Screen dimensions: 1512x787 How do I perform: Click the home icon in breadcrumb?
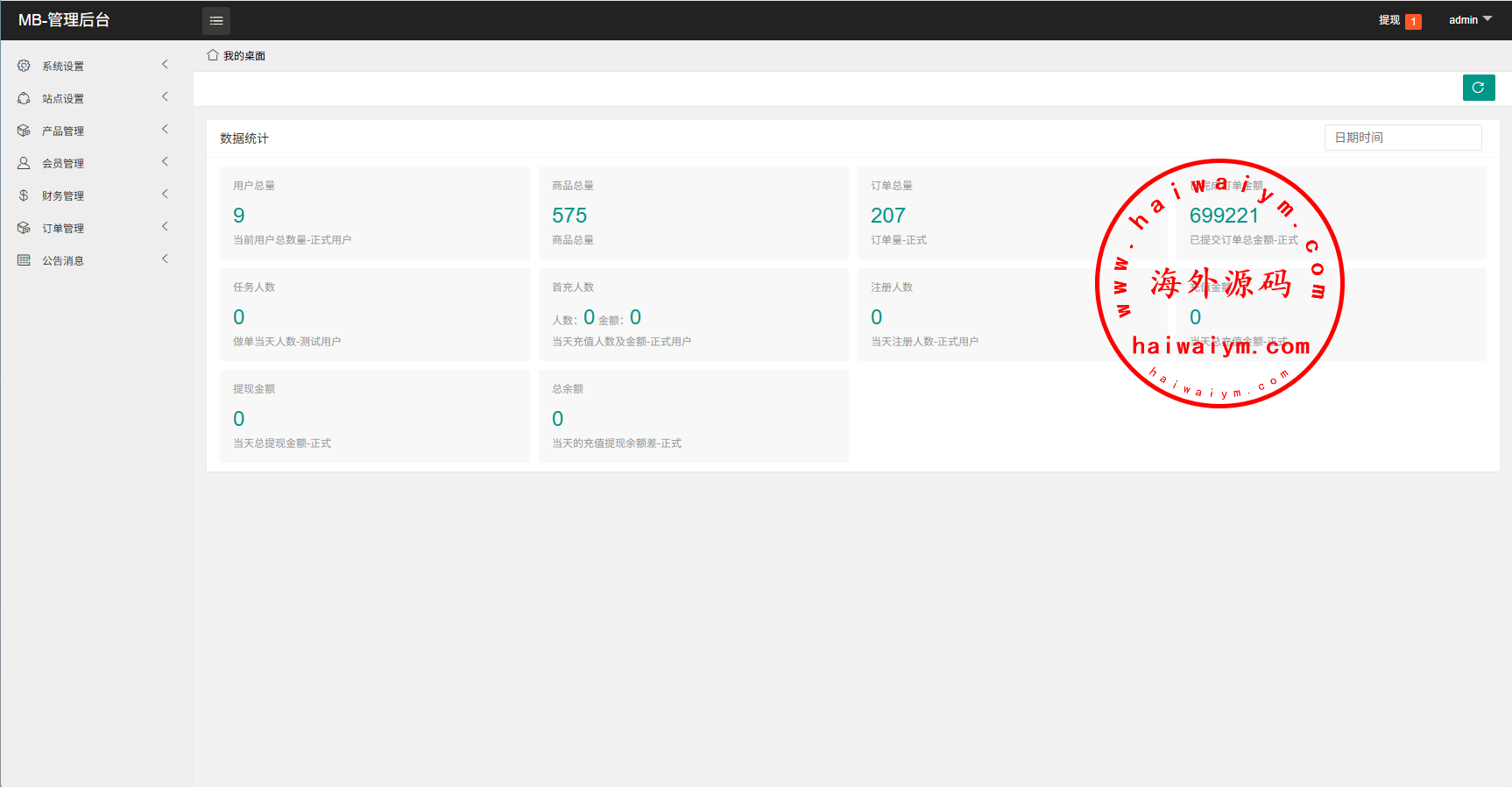212,55
